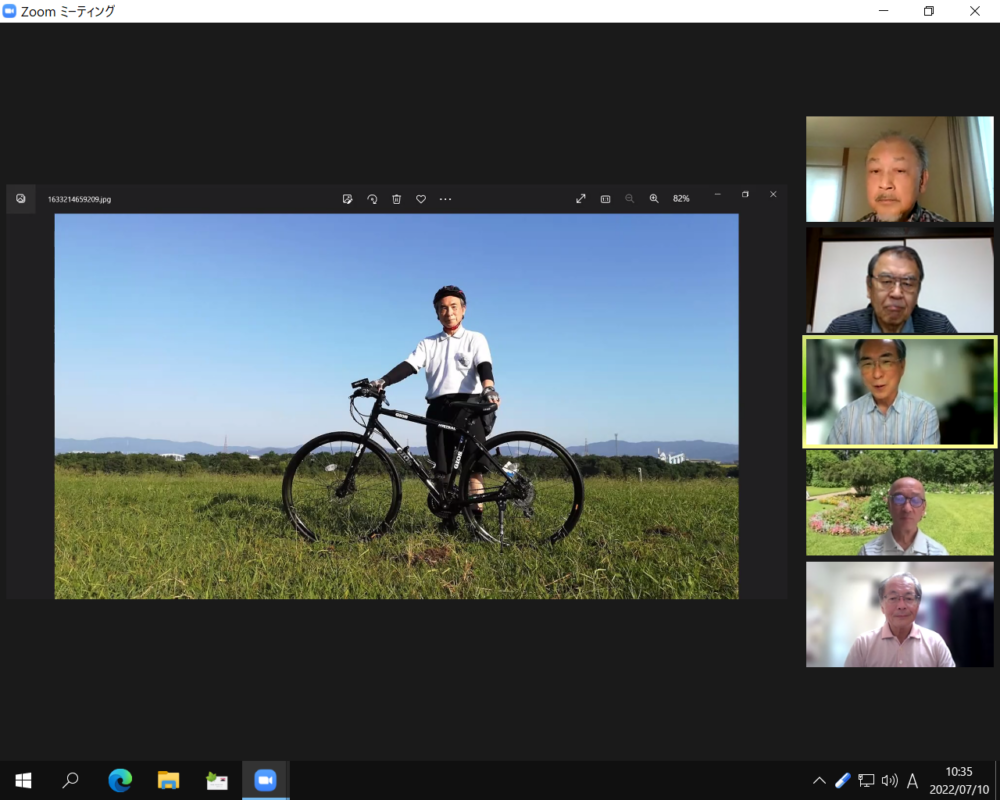Open the volume control in system tray
1000x800 pixels.
tap(889, 780)
